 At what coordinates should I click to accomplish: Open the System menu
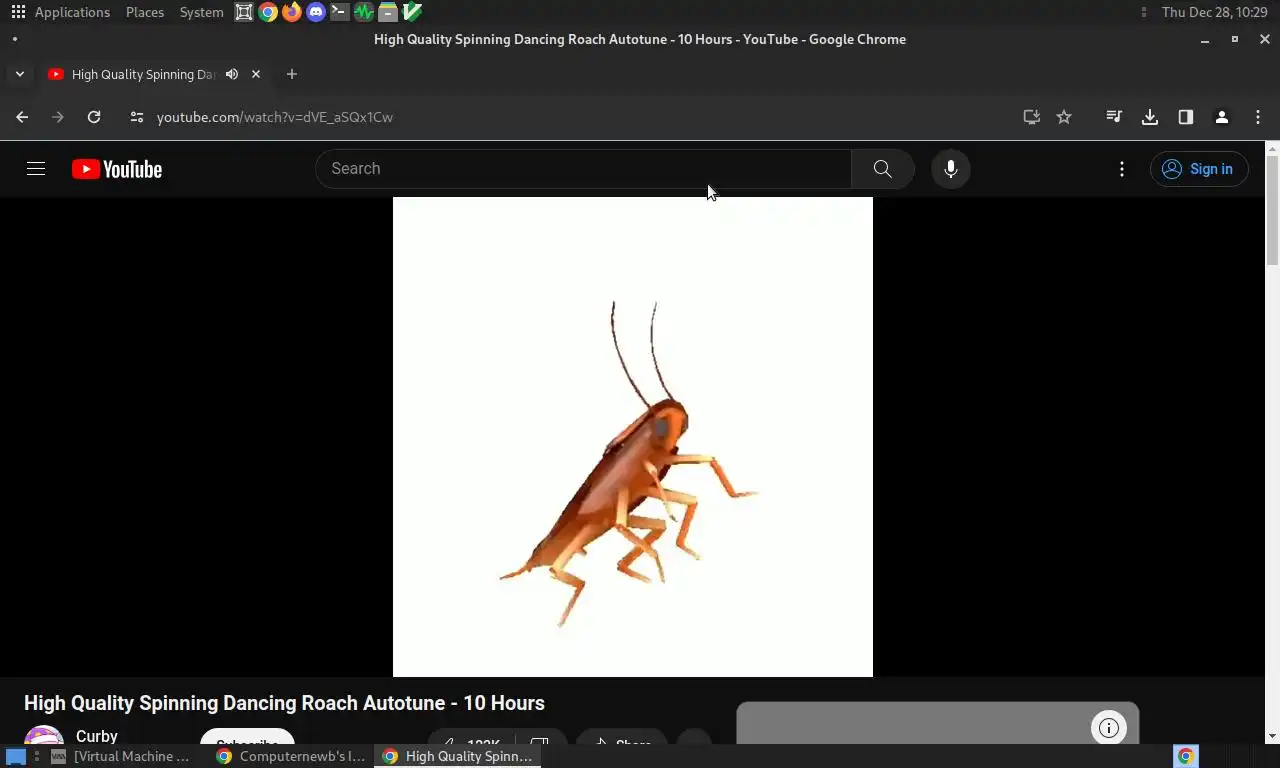point(201,12)
